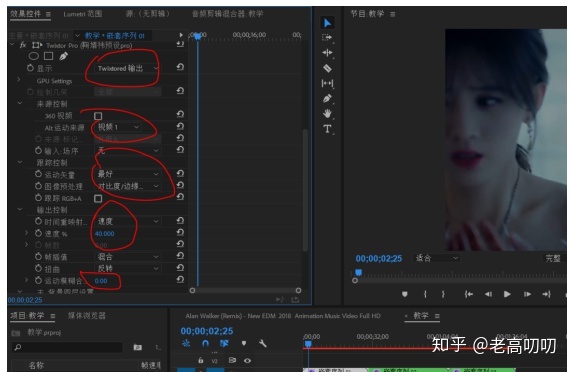Select the Hand tool

(x=327, y=114)
